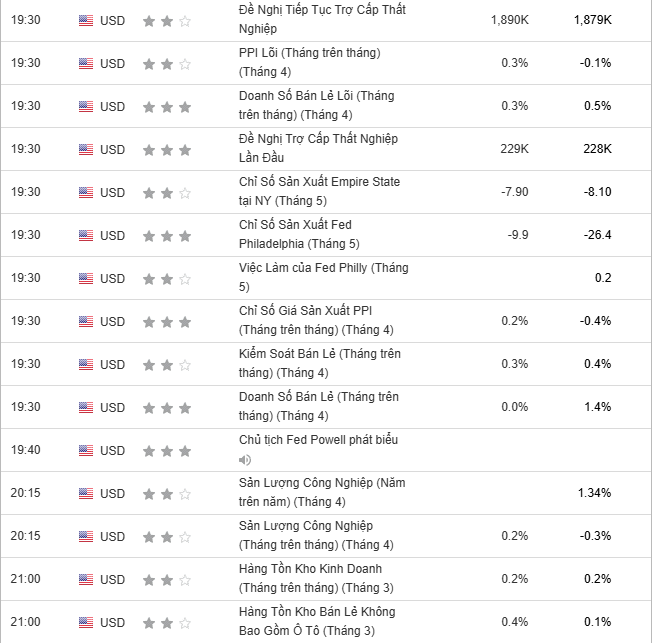Click the star rating for Chỉ Số Sản Xuất Empire State
The height and width of the screenshot is (643, 652).
pyautogui.click(x=166, y=192)
